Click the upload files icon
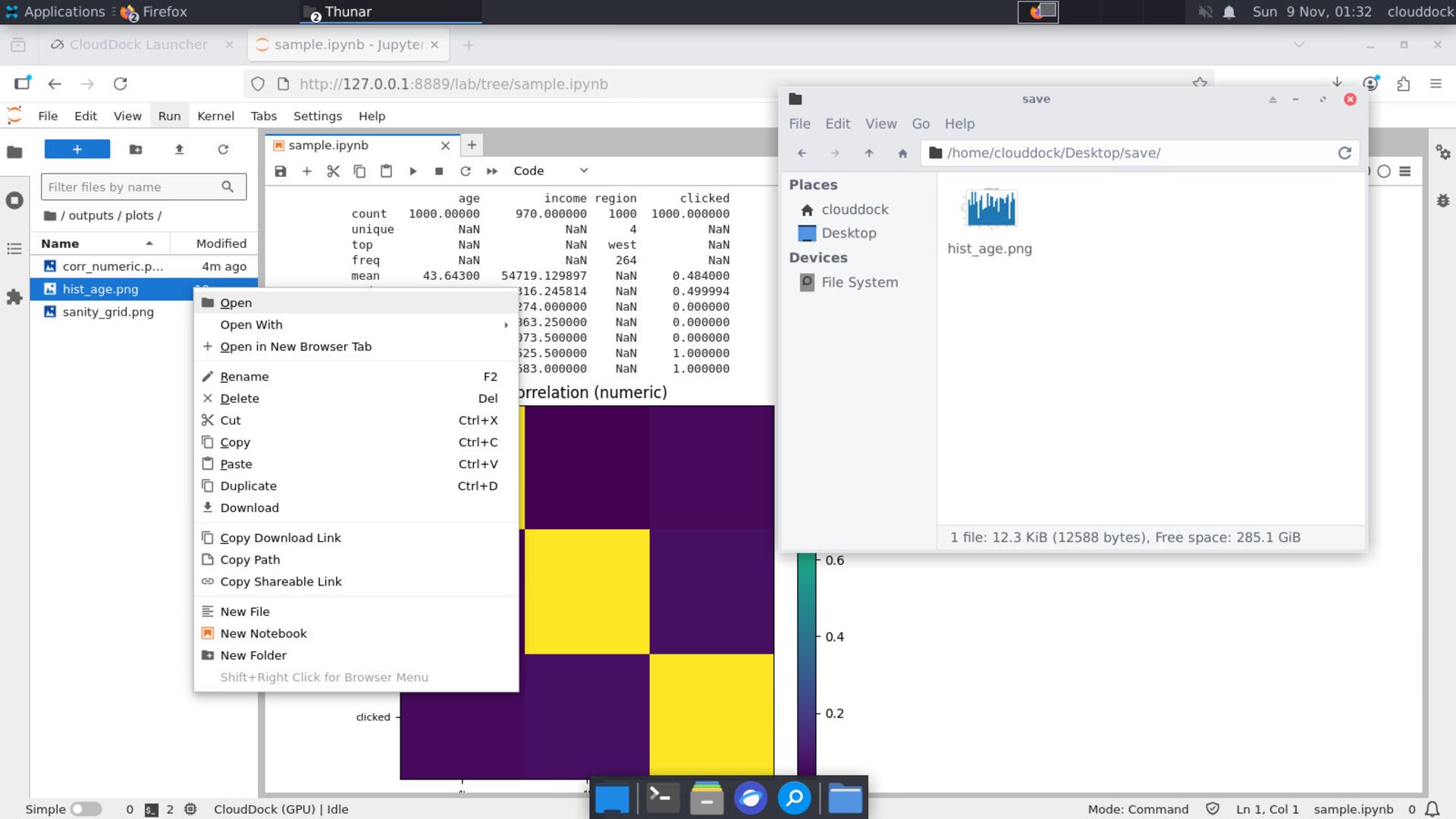 [x=179, y=149]
